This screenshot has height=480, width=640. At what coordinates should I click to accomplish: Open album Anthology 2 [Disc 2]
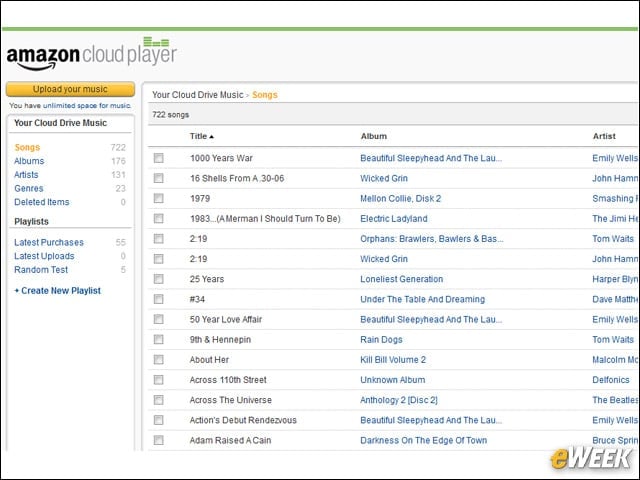point(399,400)
